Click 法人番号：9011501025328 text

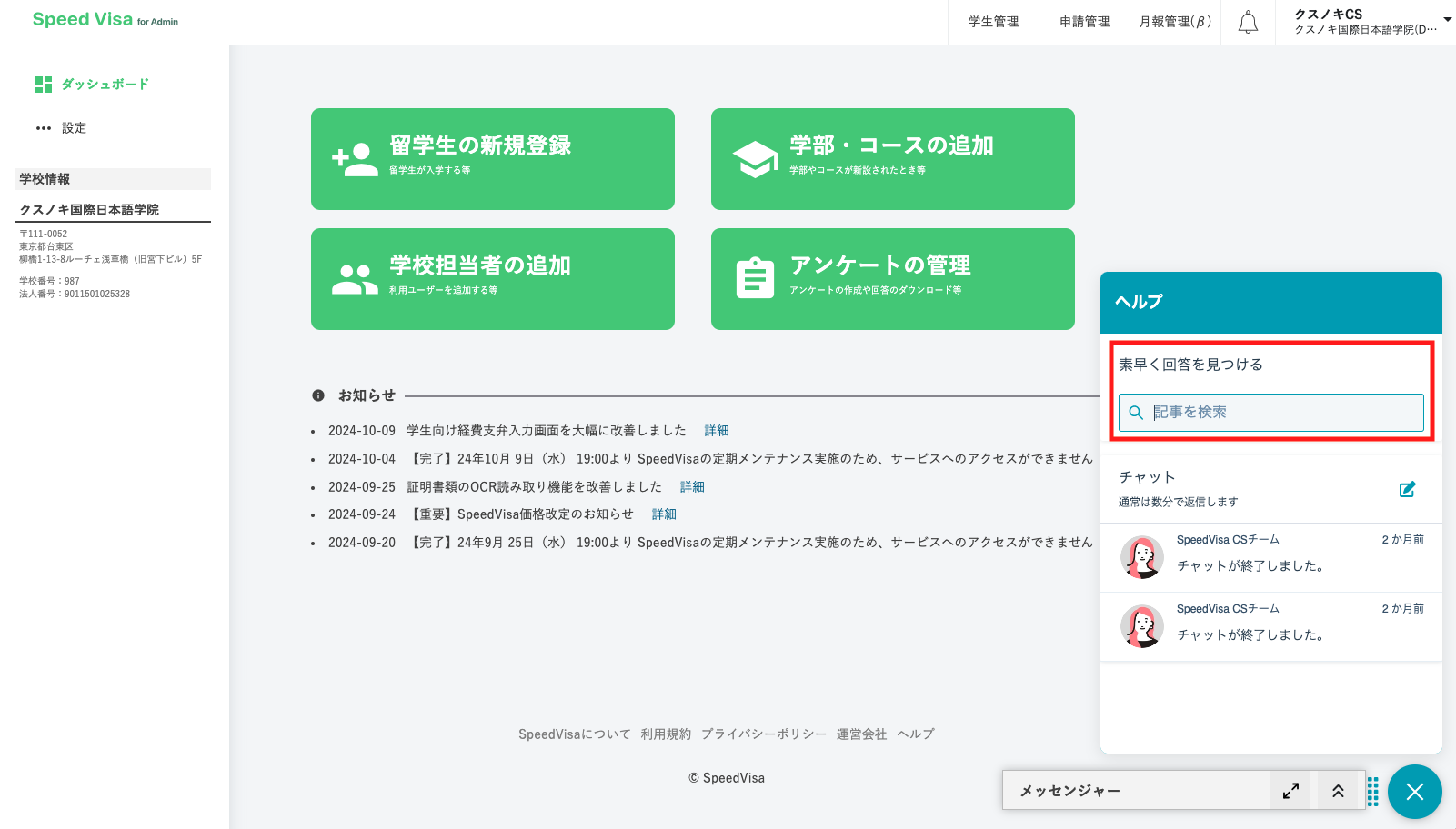pyautogui.click(x=75, y=295)
